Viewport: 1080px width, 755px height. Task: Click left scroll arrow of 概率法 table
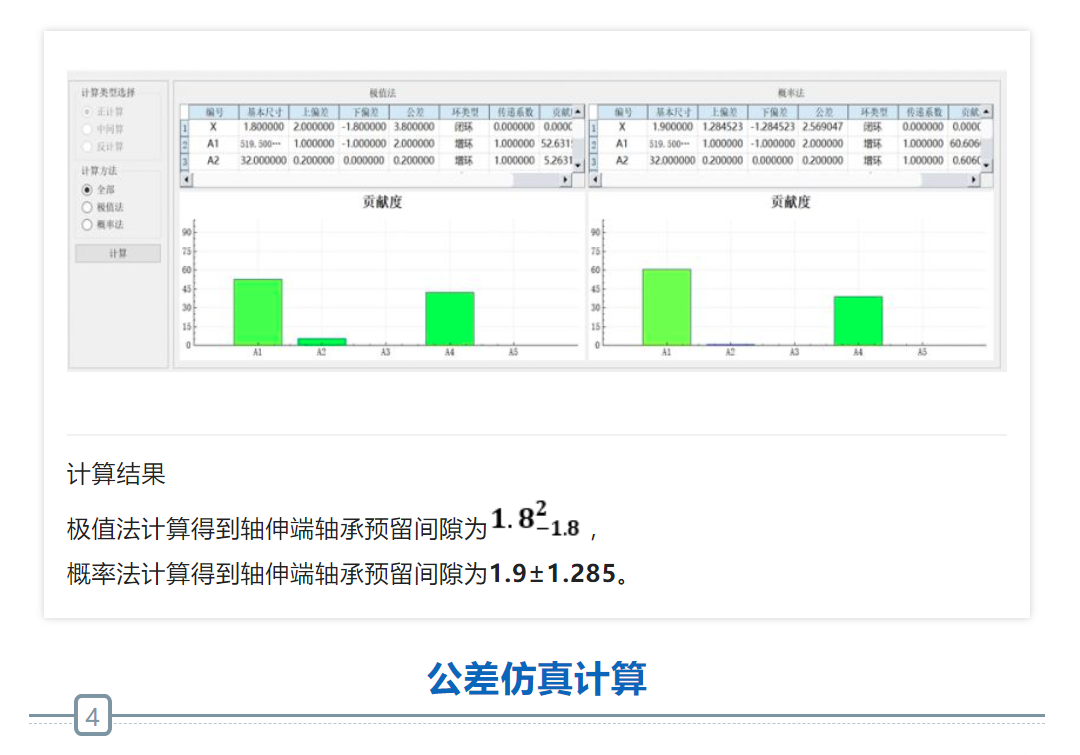tap(596, 180)
